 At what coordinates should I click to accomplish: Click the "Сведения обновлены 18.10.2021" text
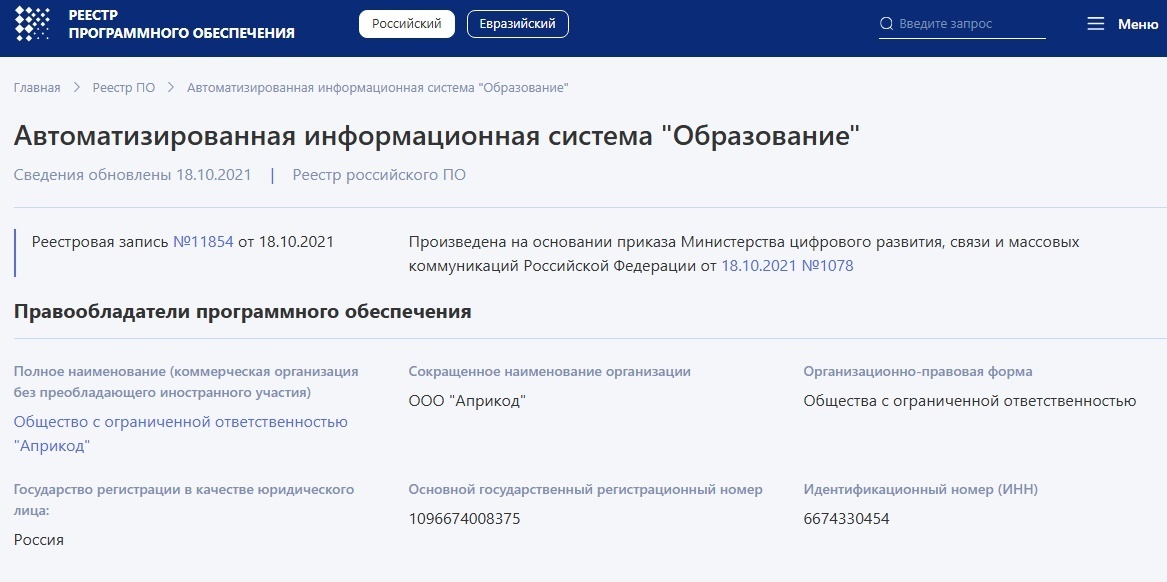click(132, 174)
